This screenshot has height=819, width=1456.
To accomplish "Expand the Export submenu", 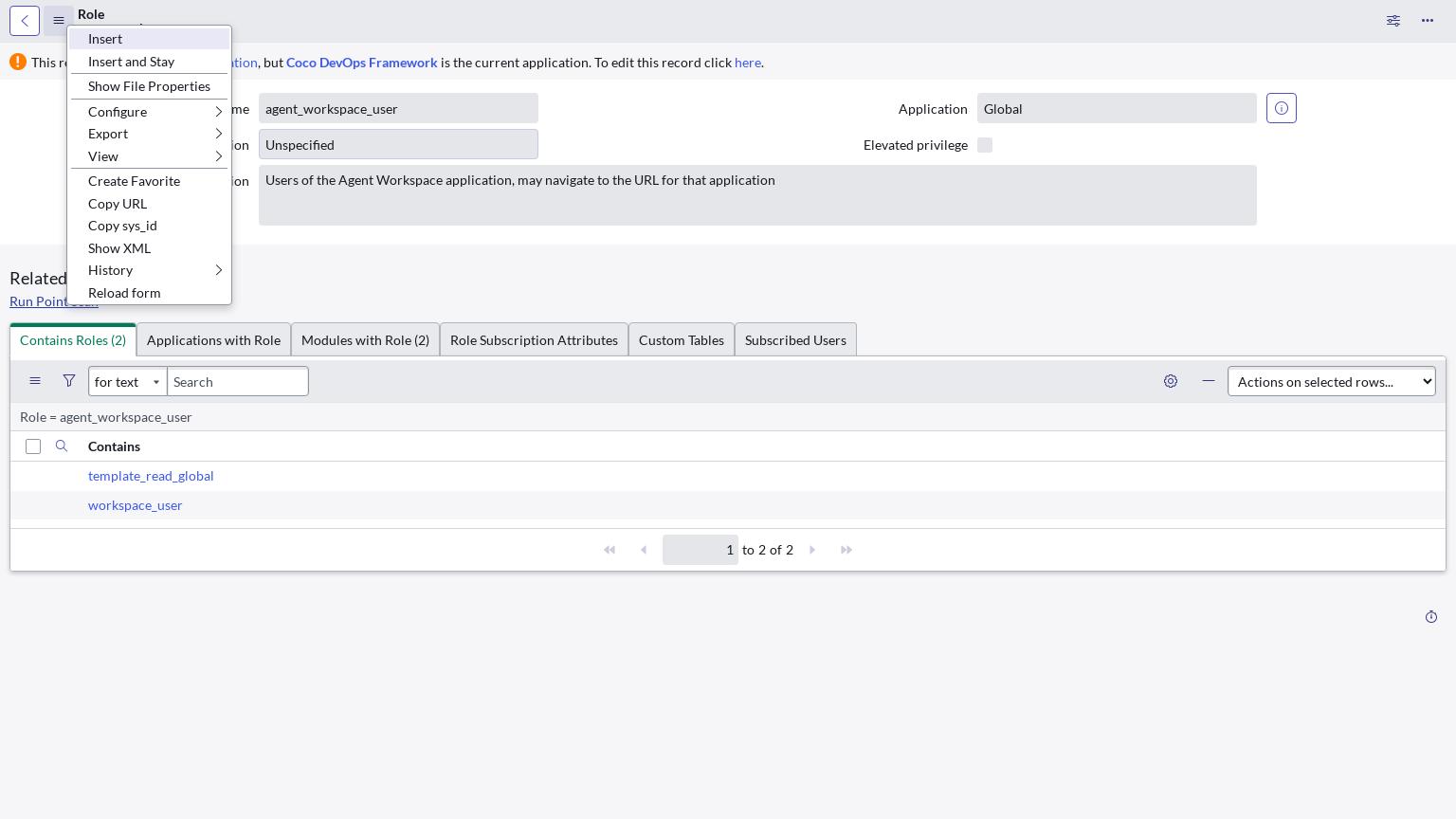I will click(149, 134).
